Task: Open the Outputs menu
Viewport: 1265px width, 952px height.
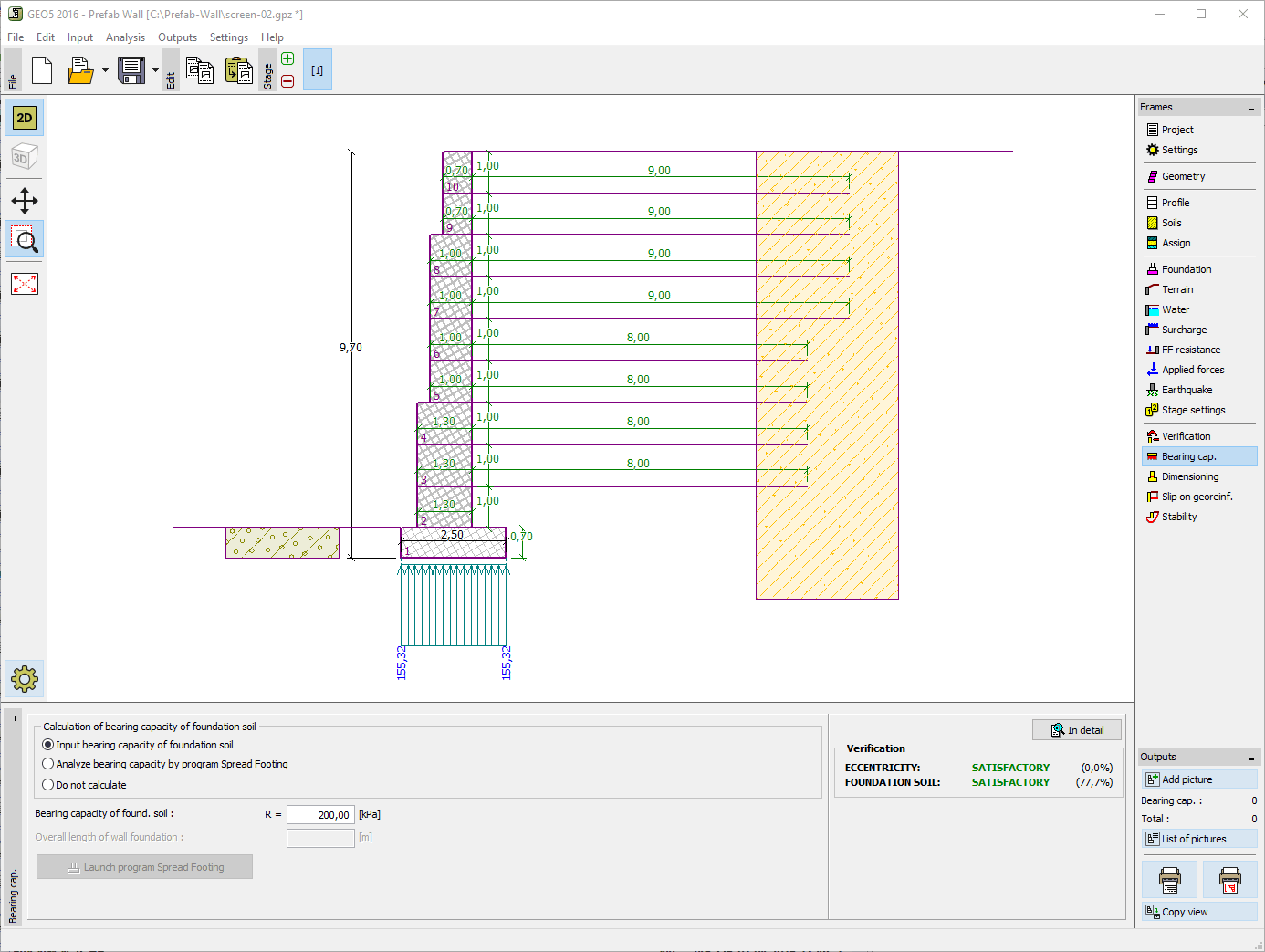Action: [x=177, y=37]
